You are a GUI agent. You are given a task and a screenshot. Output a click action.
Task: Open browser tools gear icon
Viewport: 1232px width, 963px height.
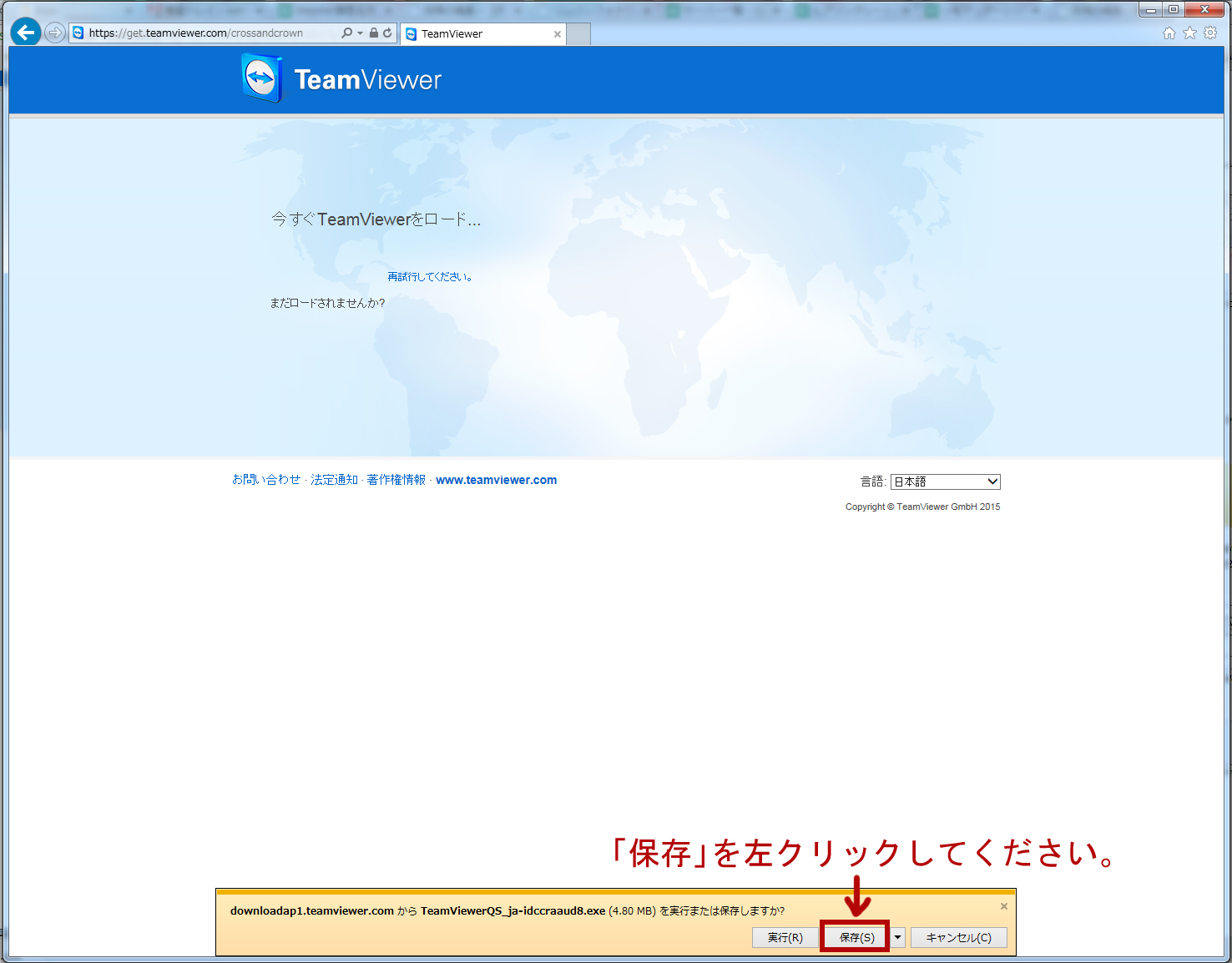(1210, 33)
